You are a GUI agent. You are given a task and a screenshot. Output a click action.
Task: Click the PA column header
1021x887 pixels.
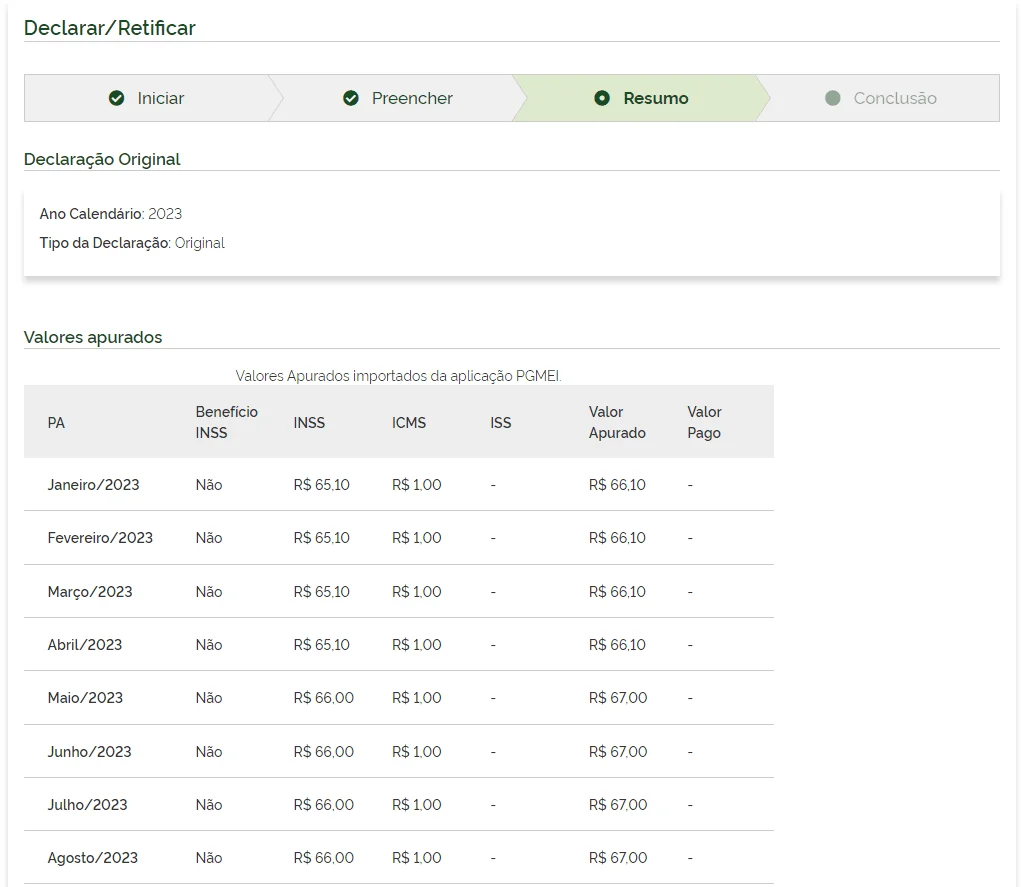(56, 422)
